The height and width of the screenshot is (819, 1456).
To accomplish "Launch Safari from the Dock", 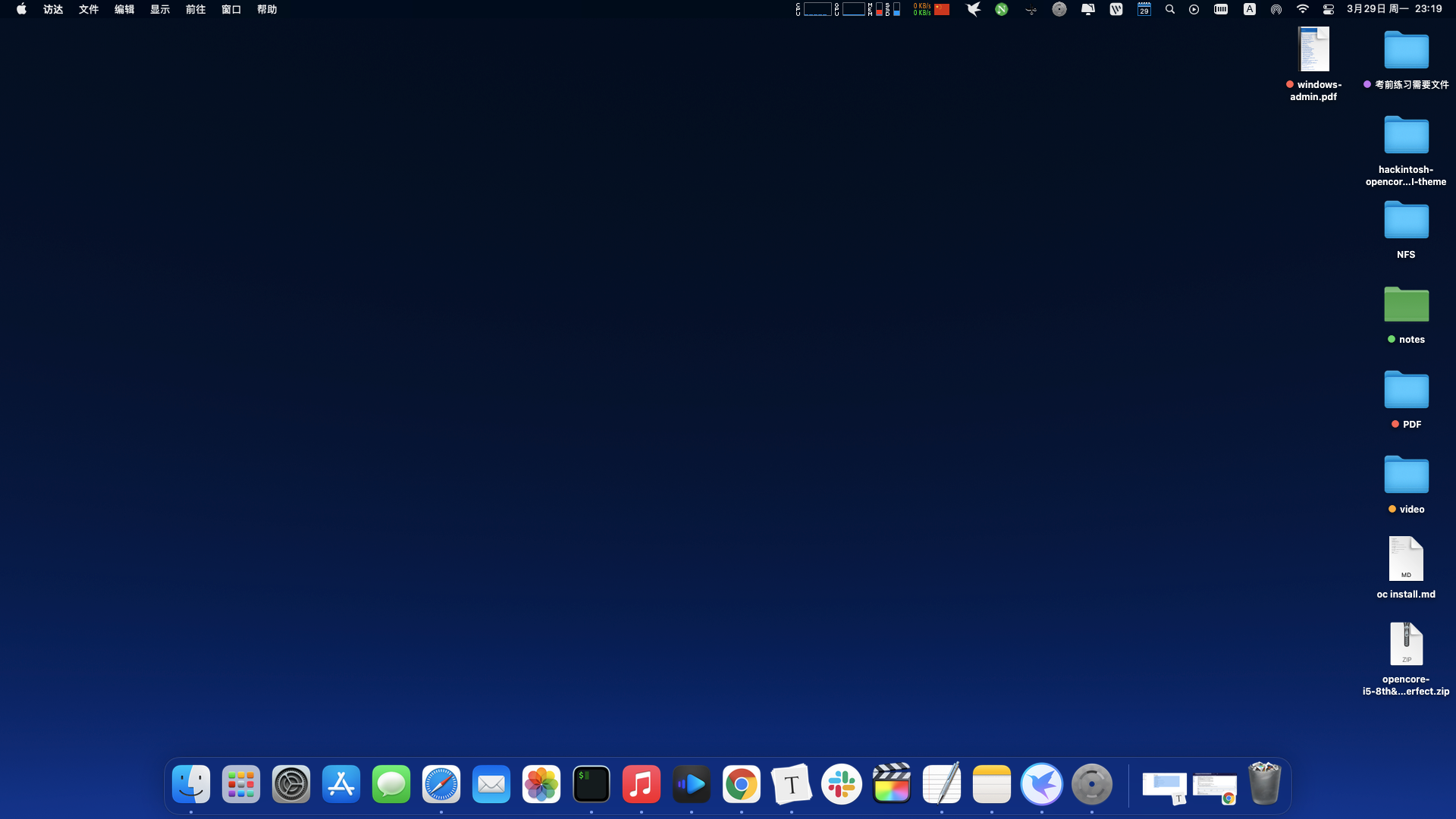I will tap(441, 784).
